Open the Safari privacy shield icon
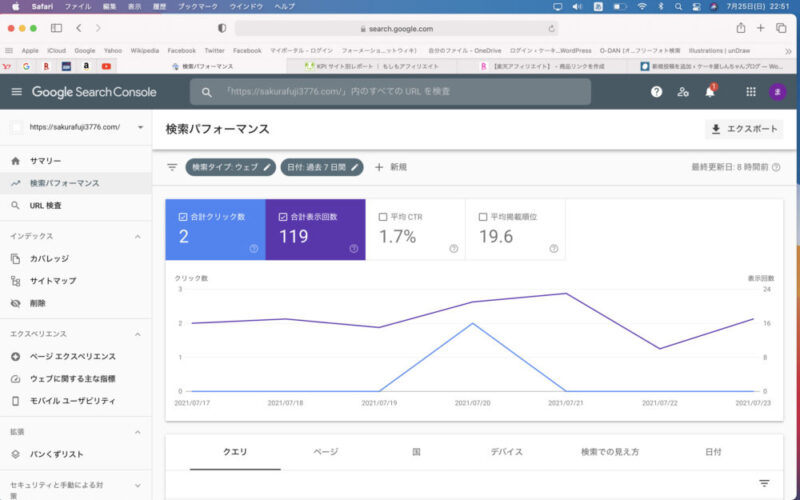Viewport: 800px width, 500px height. [222, 29]
